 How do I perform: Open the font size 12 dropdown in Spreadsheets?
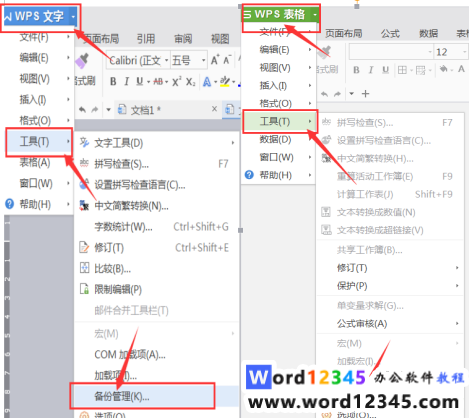[464, 52]
